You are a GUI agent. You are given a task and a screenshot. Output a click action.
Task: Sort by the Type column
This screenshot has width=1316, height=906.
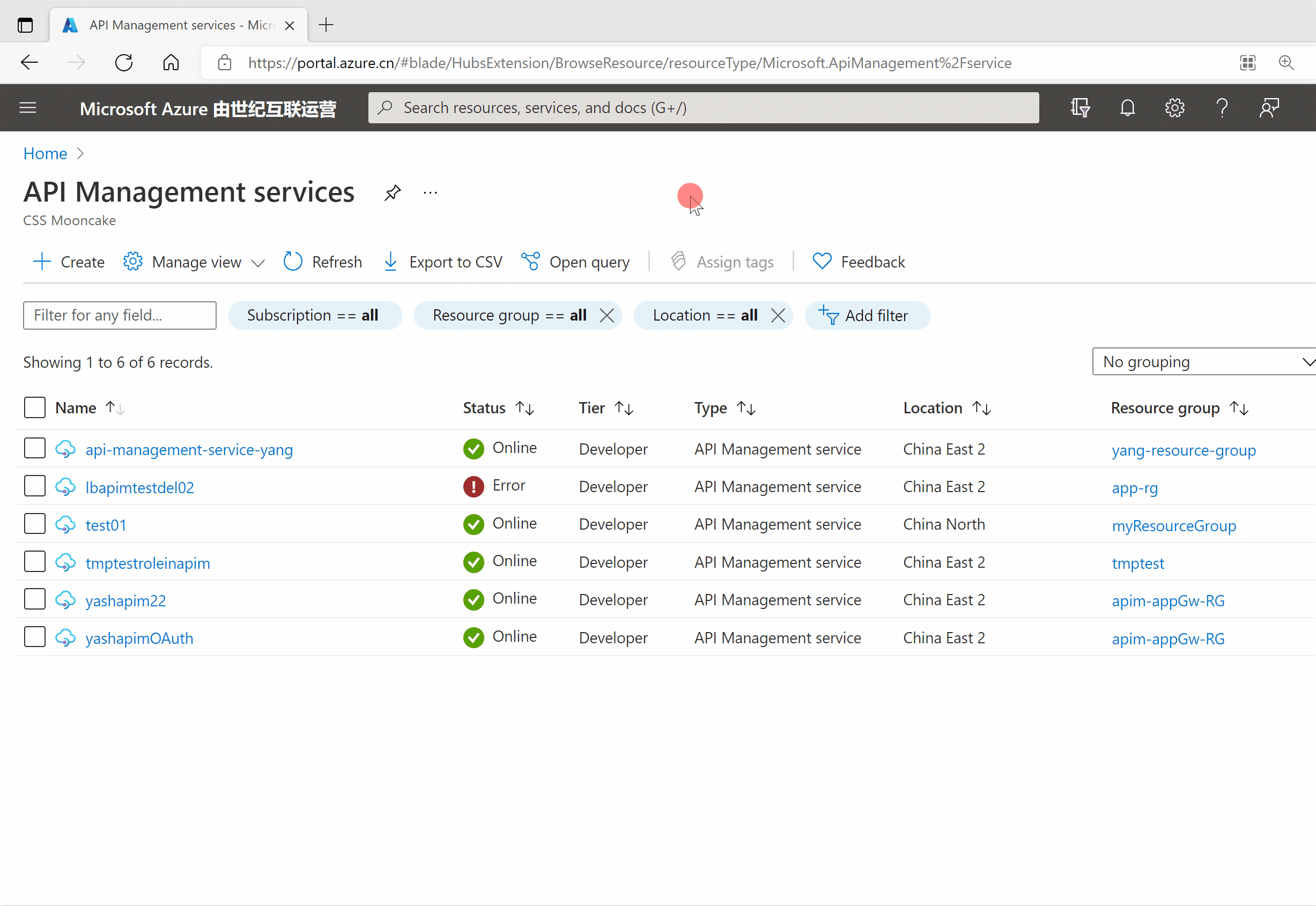pyautogui.click(x=724, y=408)
